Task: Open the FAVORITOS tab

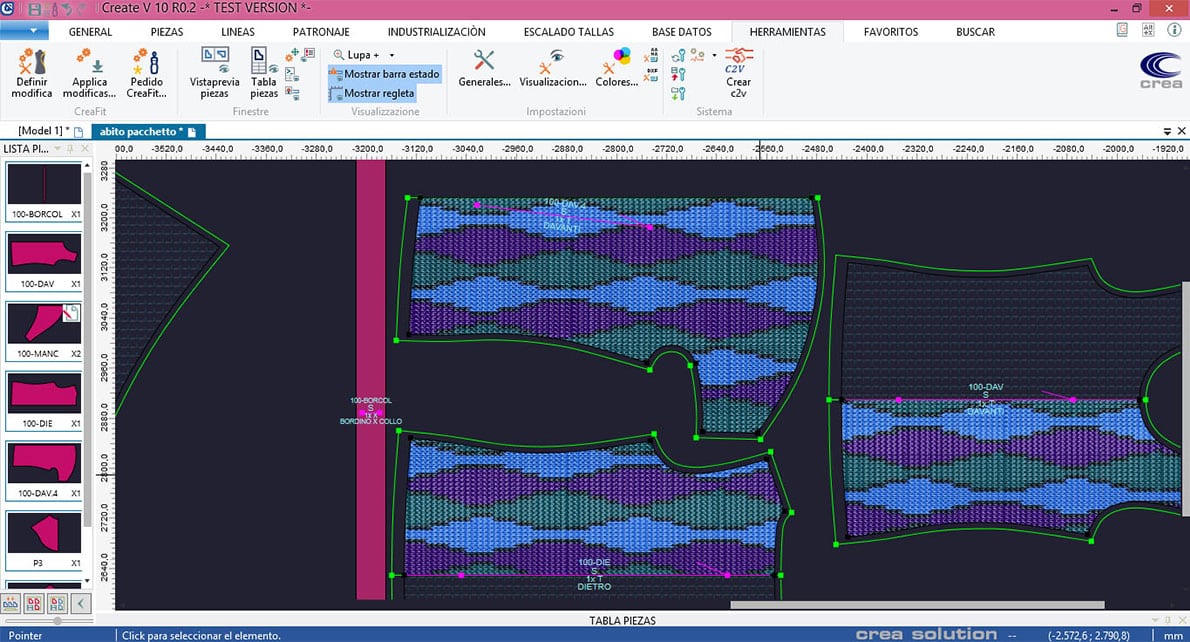Action: 891,32
